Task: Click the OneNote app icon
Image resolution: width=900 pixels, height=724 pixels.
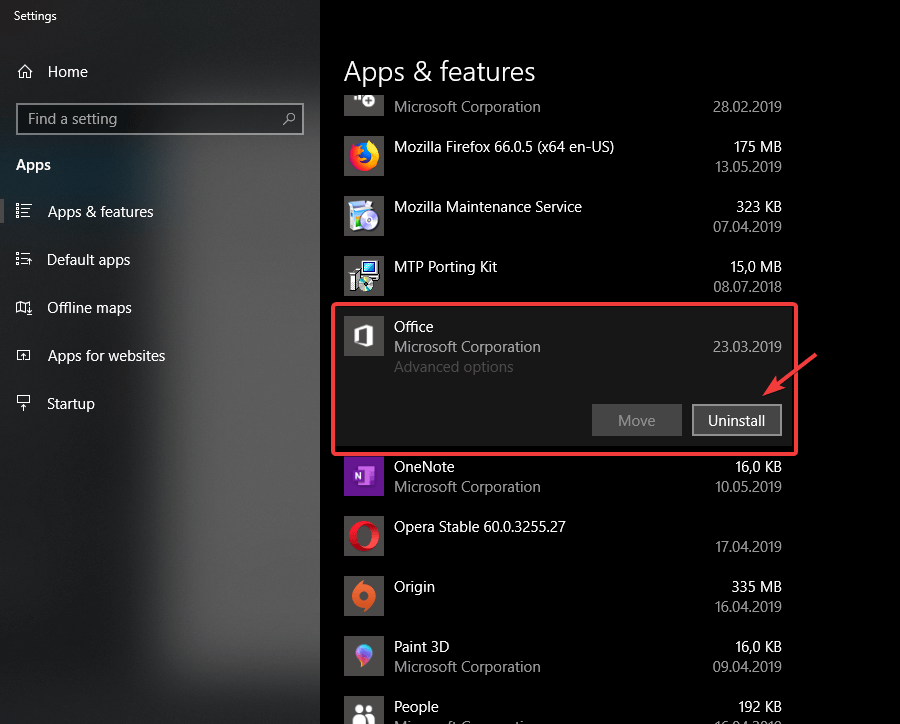Action: coord(364,476)
